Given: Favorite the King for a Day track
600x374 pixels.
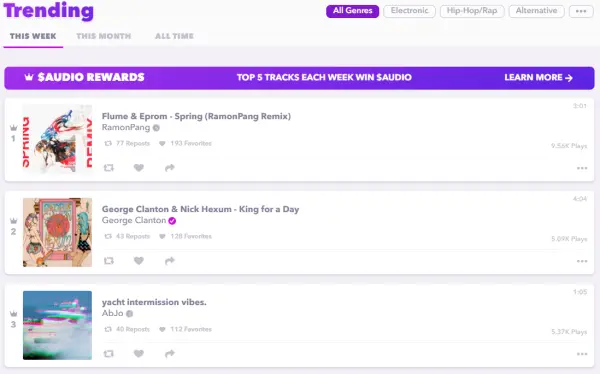Looking at the screenshot, I should 139,261.
